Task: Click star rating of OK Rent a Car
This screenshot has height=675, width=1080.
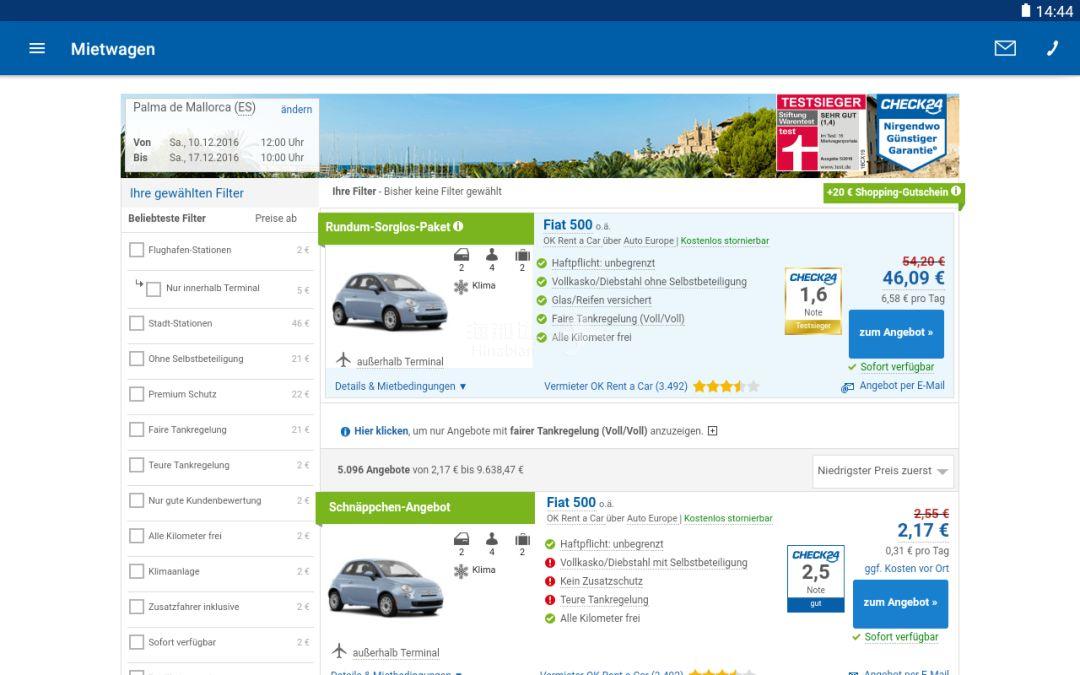Action: click(726, 386)
